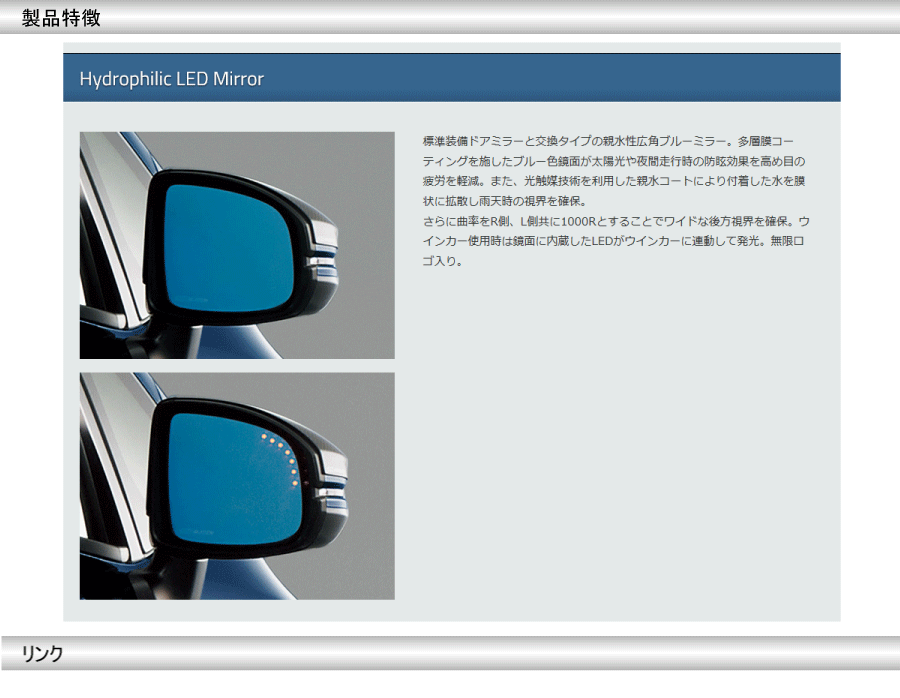Click the line starting with インカー使用時
Screen dimensions: 900x698
click(x=614, y=241)
